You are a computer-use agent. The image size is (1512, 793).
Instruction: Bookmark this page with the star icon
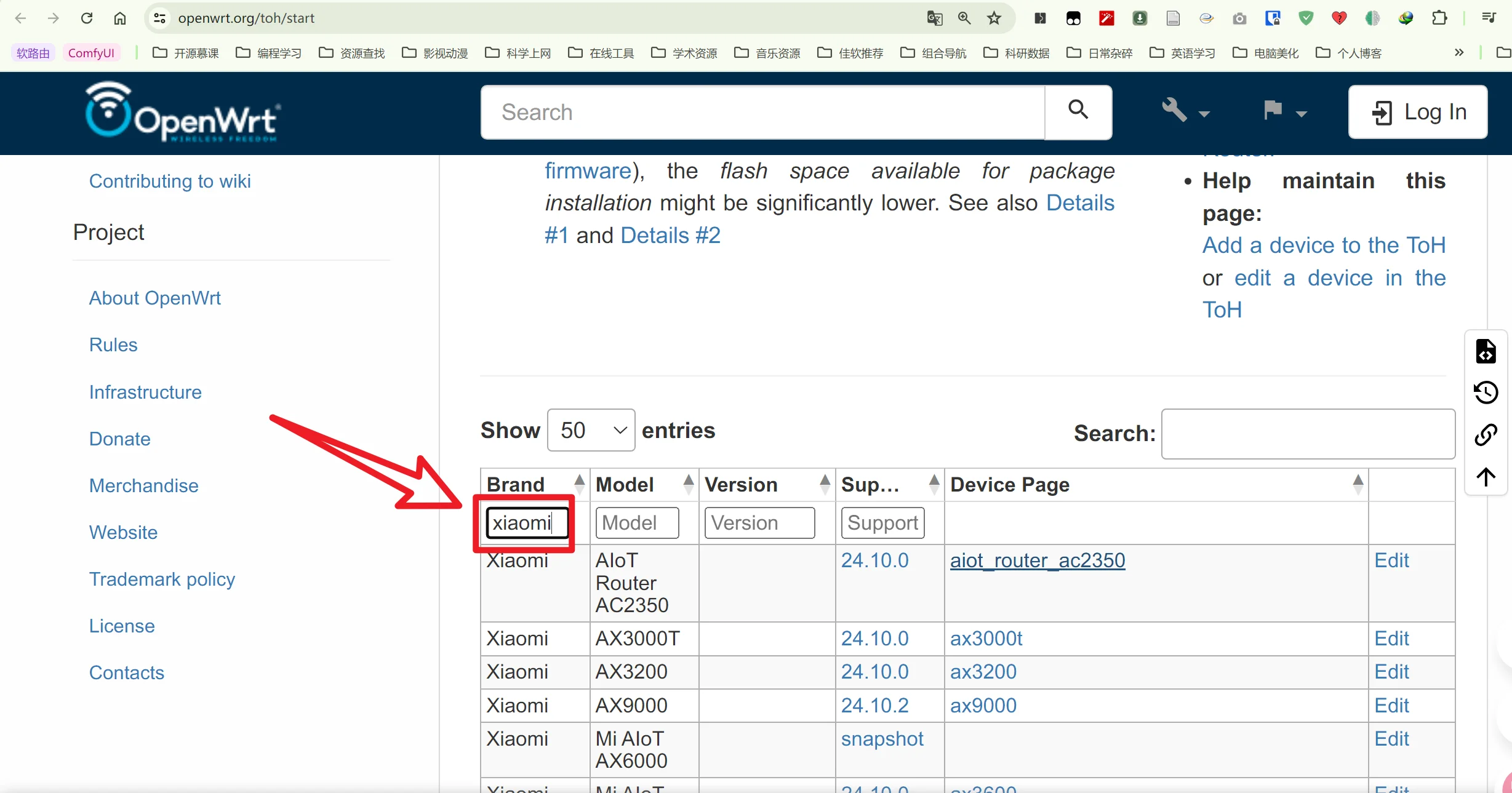pos(994,18)
